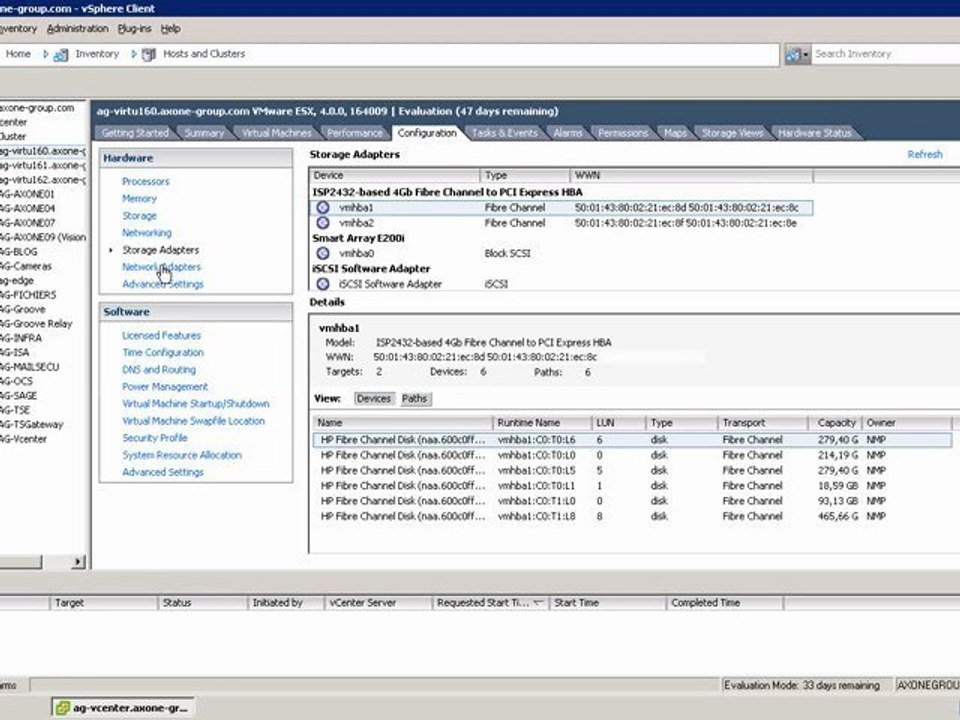Sort devices by Runtime Name column header
960x720 pixels.
tap(542, 422)
